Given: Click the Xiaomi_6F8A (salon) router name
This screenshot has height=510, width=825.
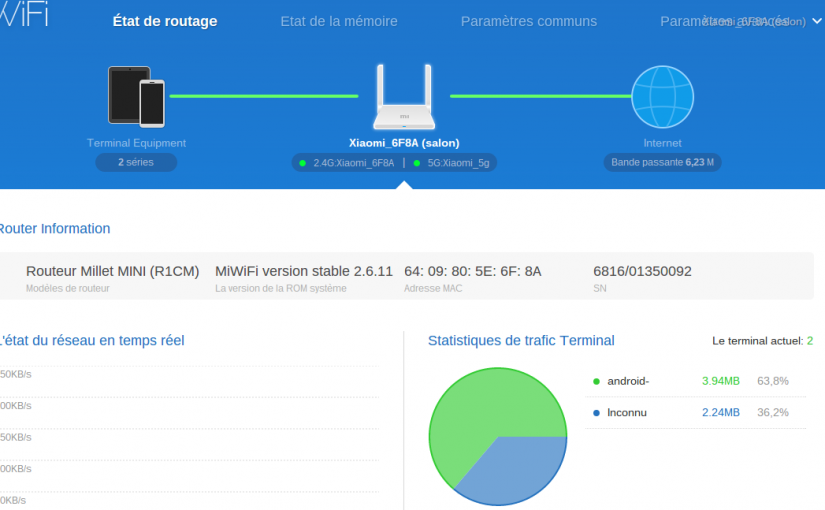Looking at the screenshot, I should 404,143.
